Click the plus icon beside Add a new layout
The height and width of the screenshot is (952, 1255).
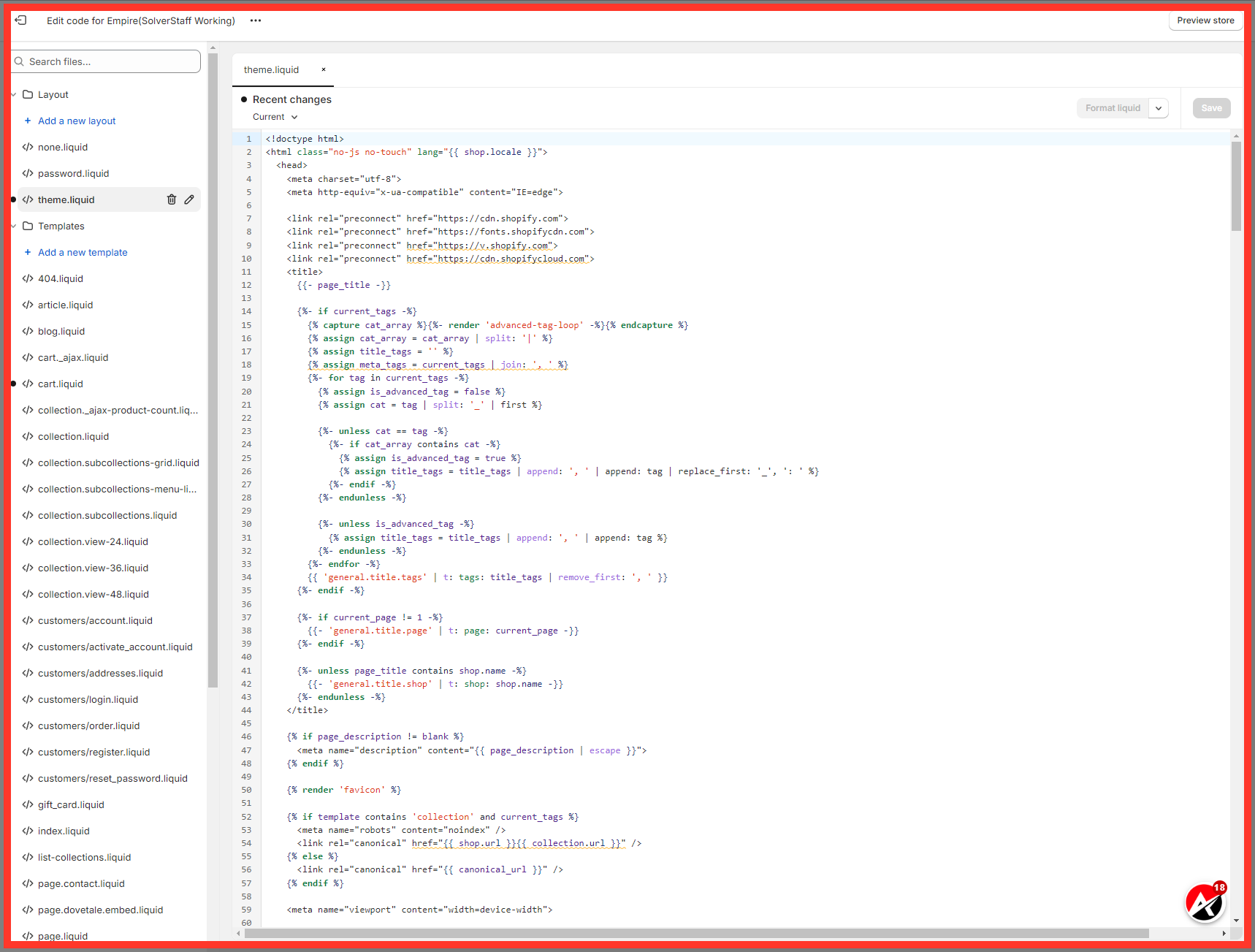tap(28, 121)
